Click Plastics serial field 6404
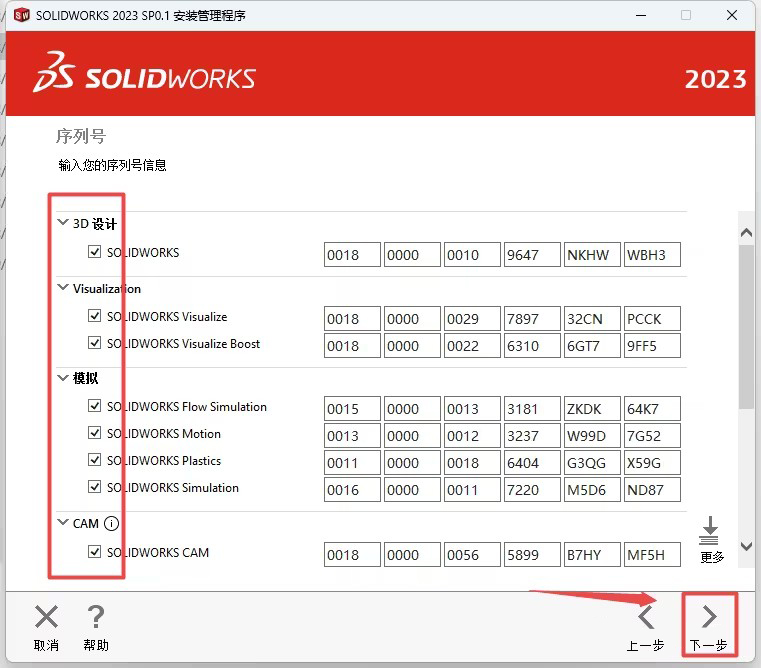This screenshot has width=761, height=668. pyautogui.click(x=532, y=463)
